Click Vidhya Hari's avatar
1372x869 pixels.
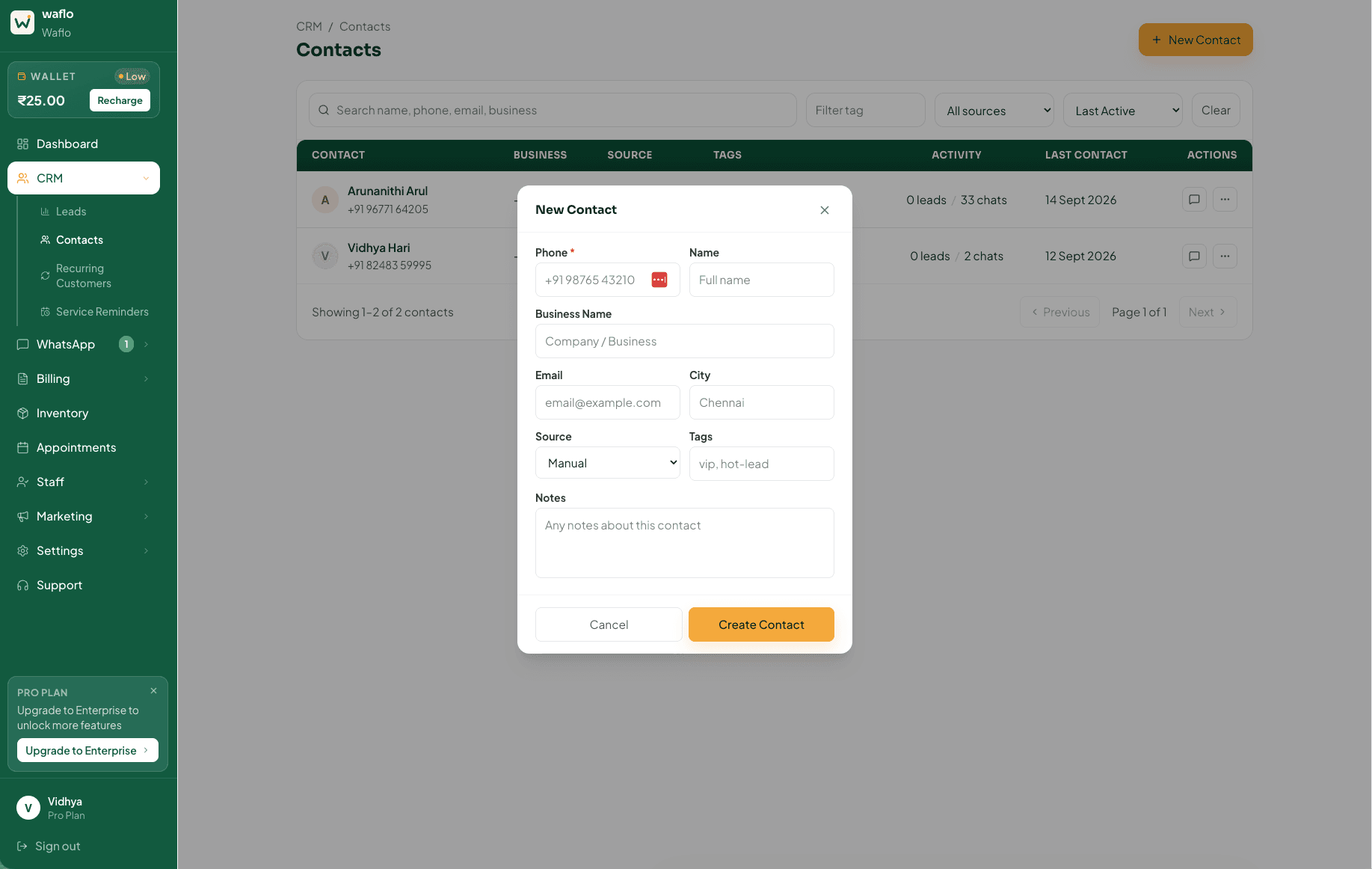click(325, 256)
